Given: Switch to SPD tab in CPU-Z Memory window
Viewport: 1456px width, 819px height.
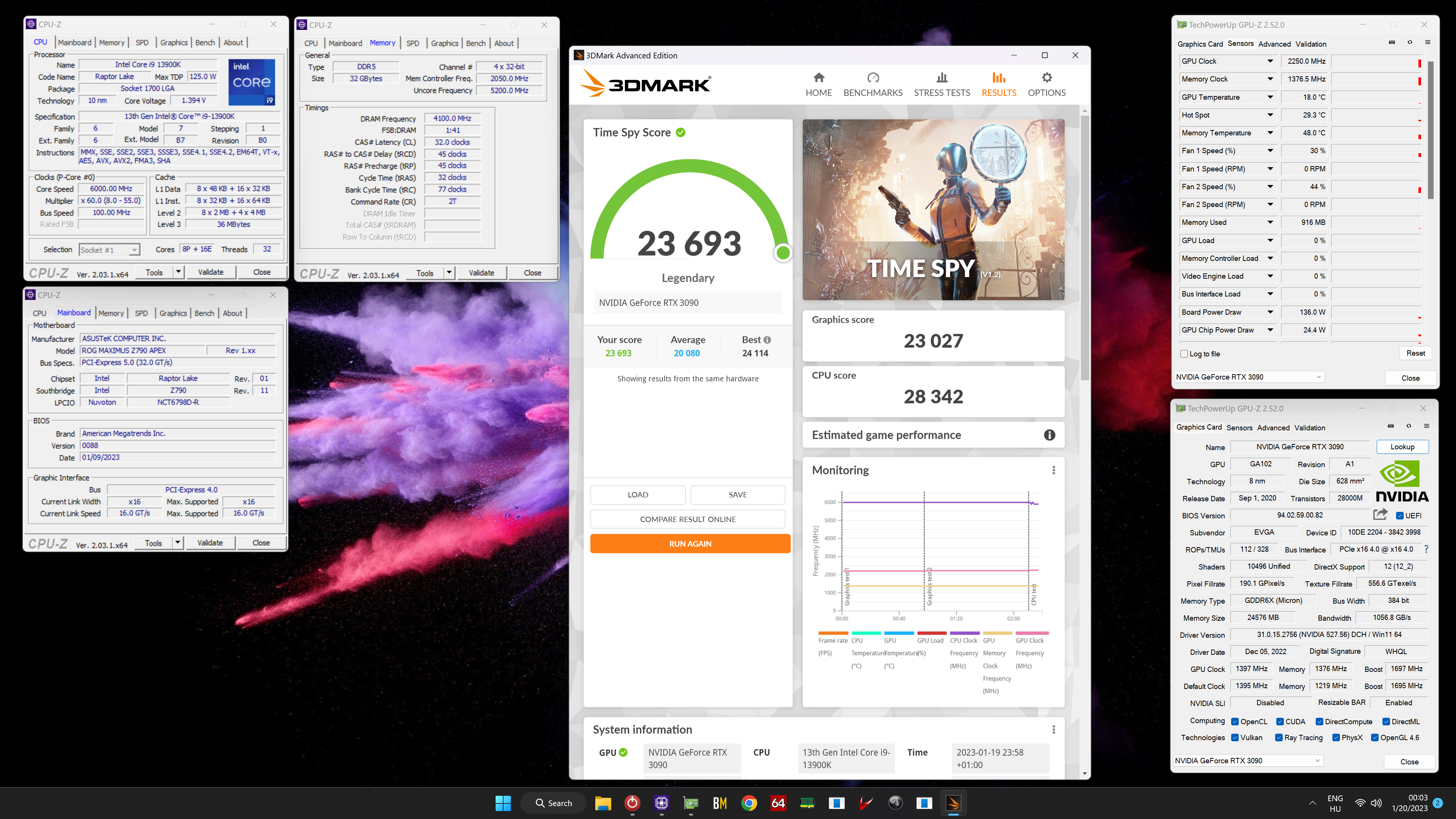Looking at the screenshot, I should (x=413, y=43).
